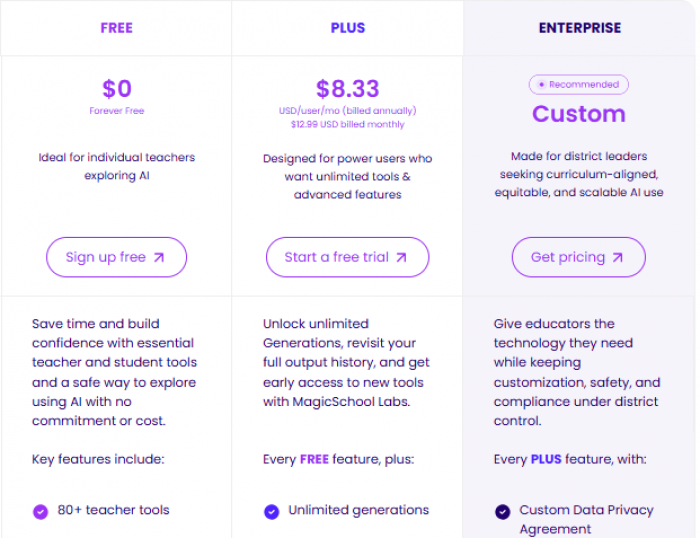Click the Custom price heading
Image resolution: width=700 pixels, height=538 pixels.
tap(579, 114)
